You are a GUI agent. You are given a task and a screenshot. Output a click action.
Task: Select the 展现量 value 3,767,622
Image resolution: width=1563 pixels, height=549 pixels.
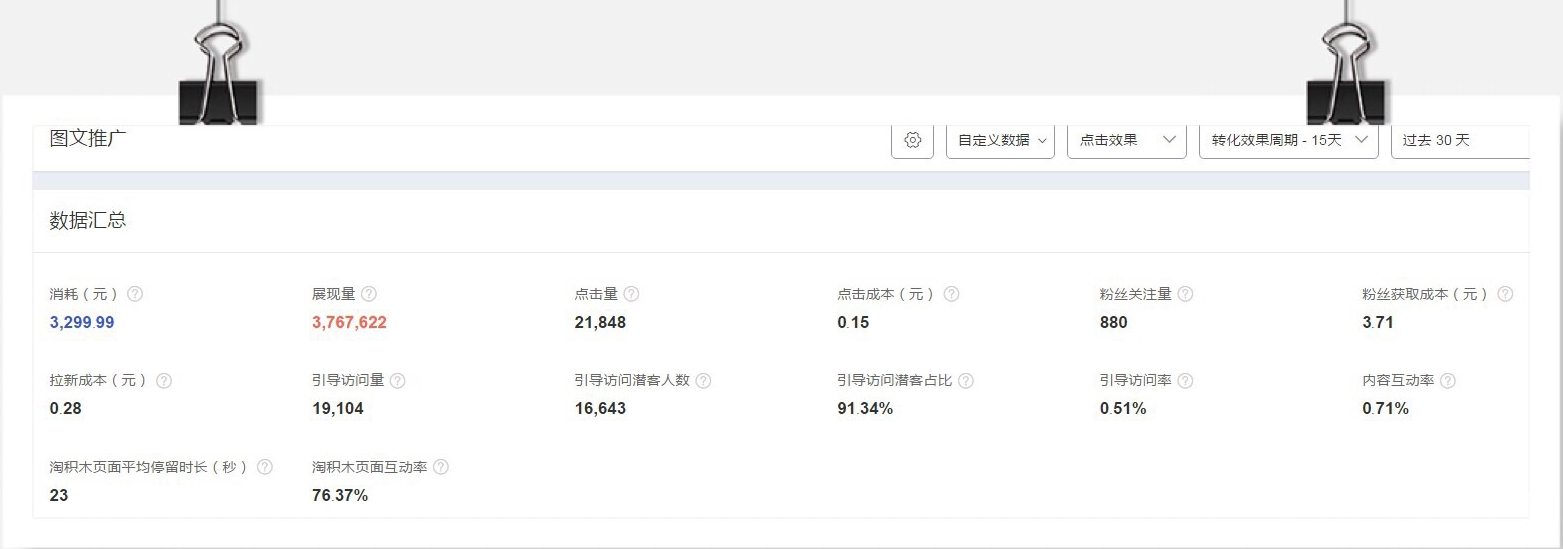pos(349,323)
